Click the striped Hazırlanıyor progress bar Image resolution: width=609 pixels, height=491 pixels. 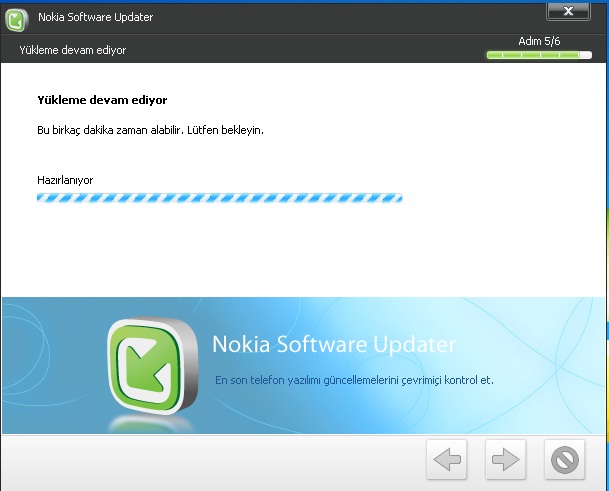219,198
